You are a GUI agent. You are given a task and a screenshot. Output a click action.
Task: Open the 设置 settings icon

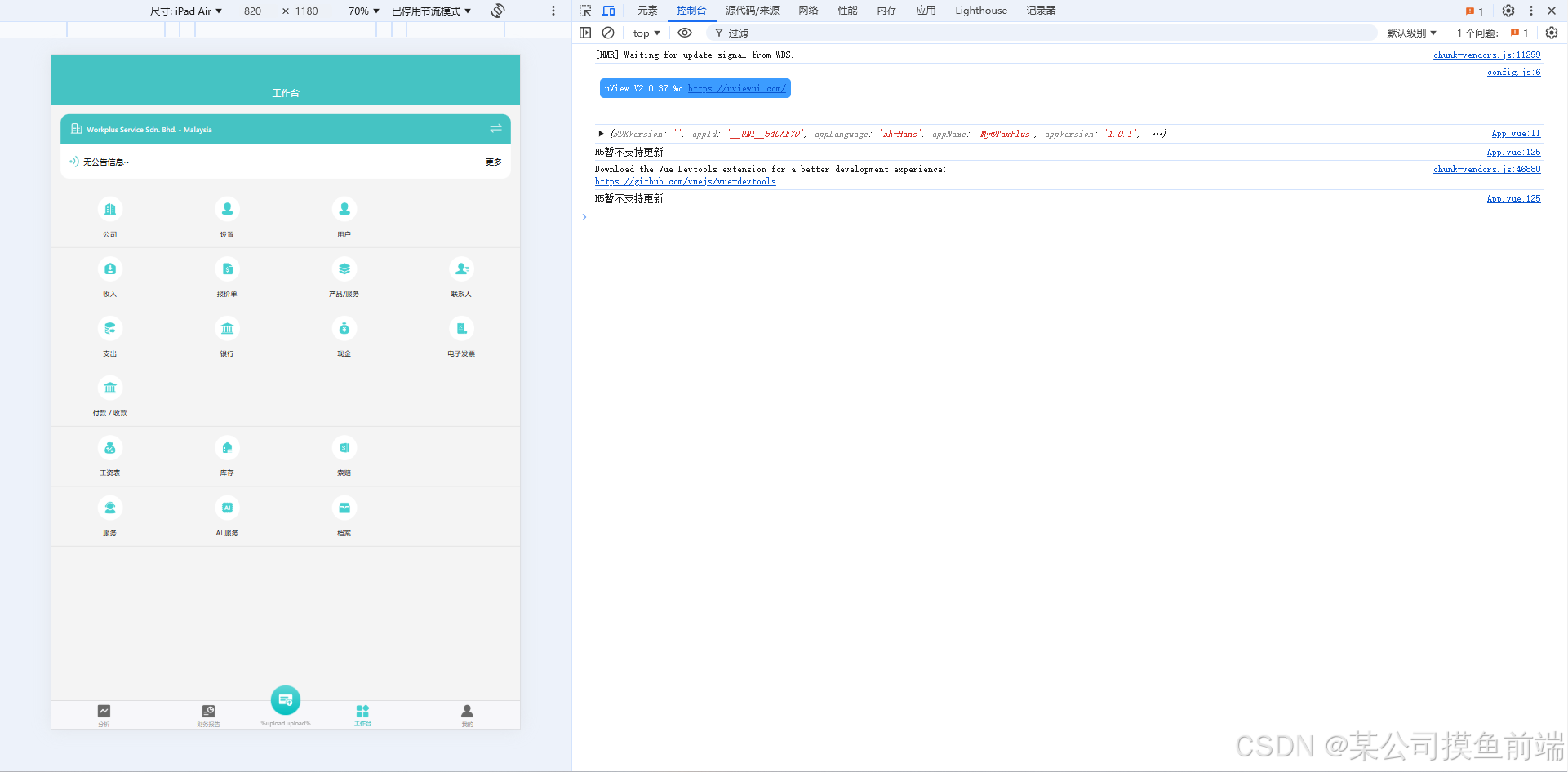(x=227, y=210)
